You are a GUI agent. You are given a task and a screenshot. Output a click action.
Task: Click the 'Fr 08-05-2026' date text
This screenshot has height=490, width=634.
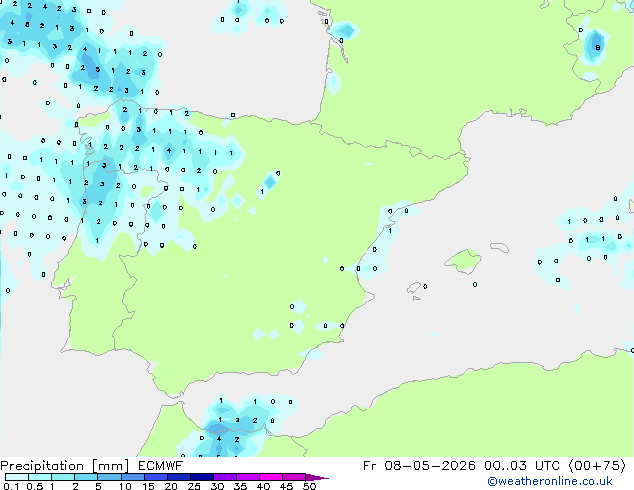coord(419,465)
